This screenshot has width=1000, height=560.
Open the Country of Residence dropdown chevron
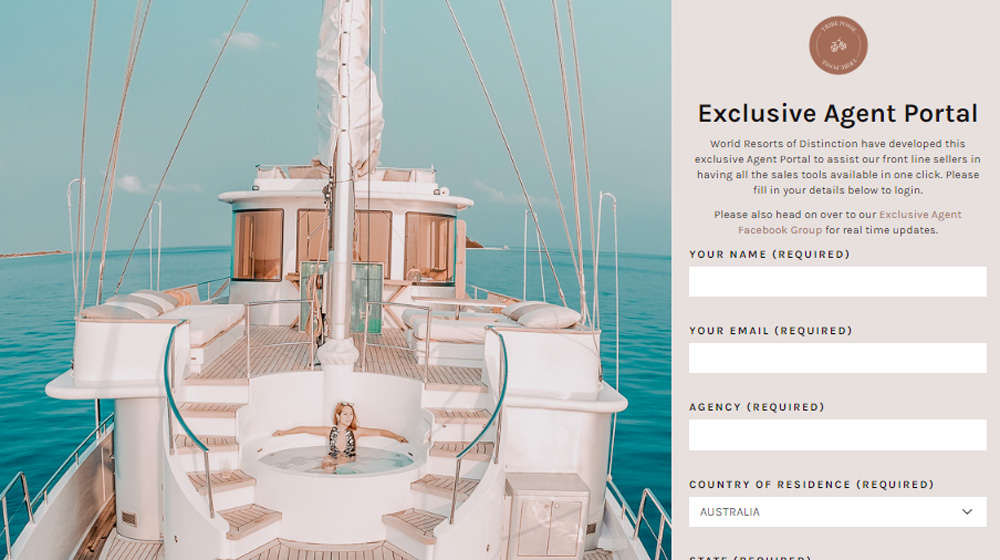pyautogui.click(x=967, y=512)
